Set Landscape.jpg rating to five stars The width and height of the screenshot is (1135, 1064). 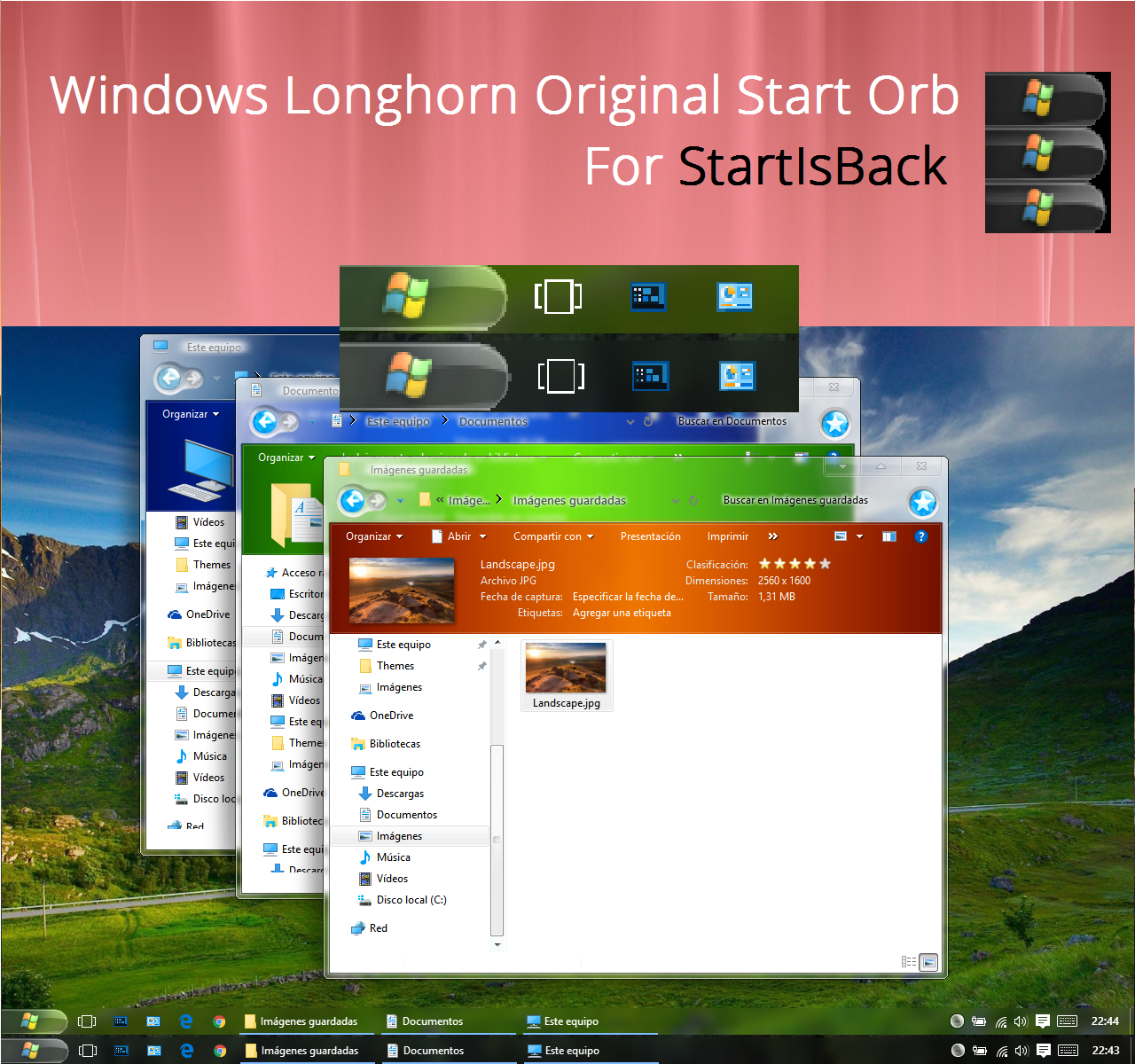point(826,564)
